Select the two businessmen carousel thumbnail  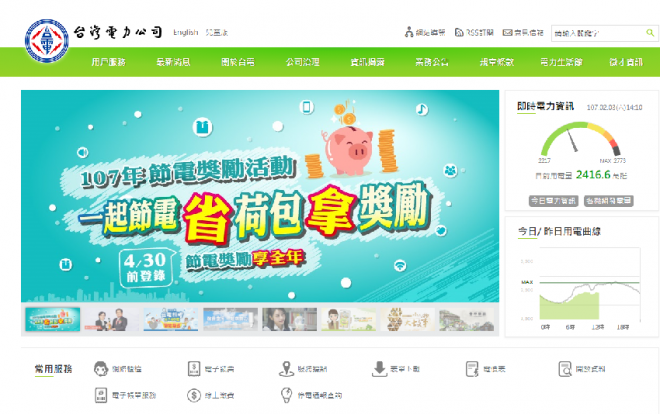(112, 319)
